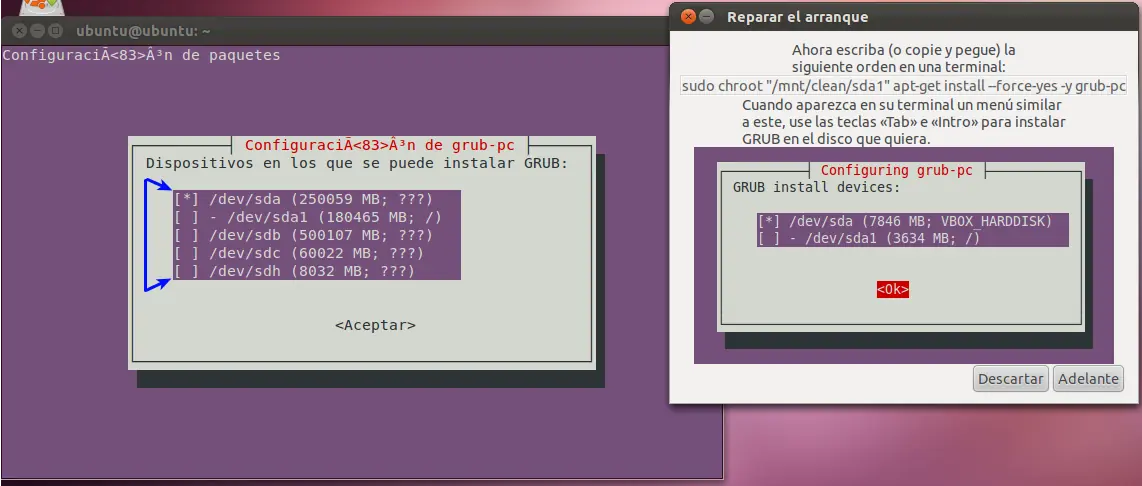1142x486 pixels.
Task: Maximize the ubuntu@ubuntu terminal window
Action: (x=55, y=31)
